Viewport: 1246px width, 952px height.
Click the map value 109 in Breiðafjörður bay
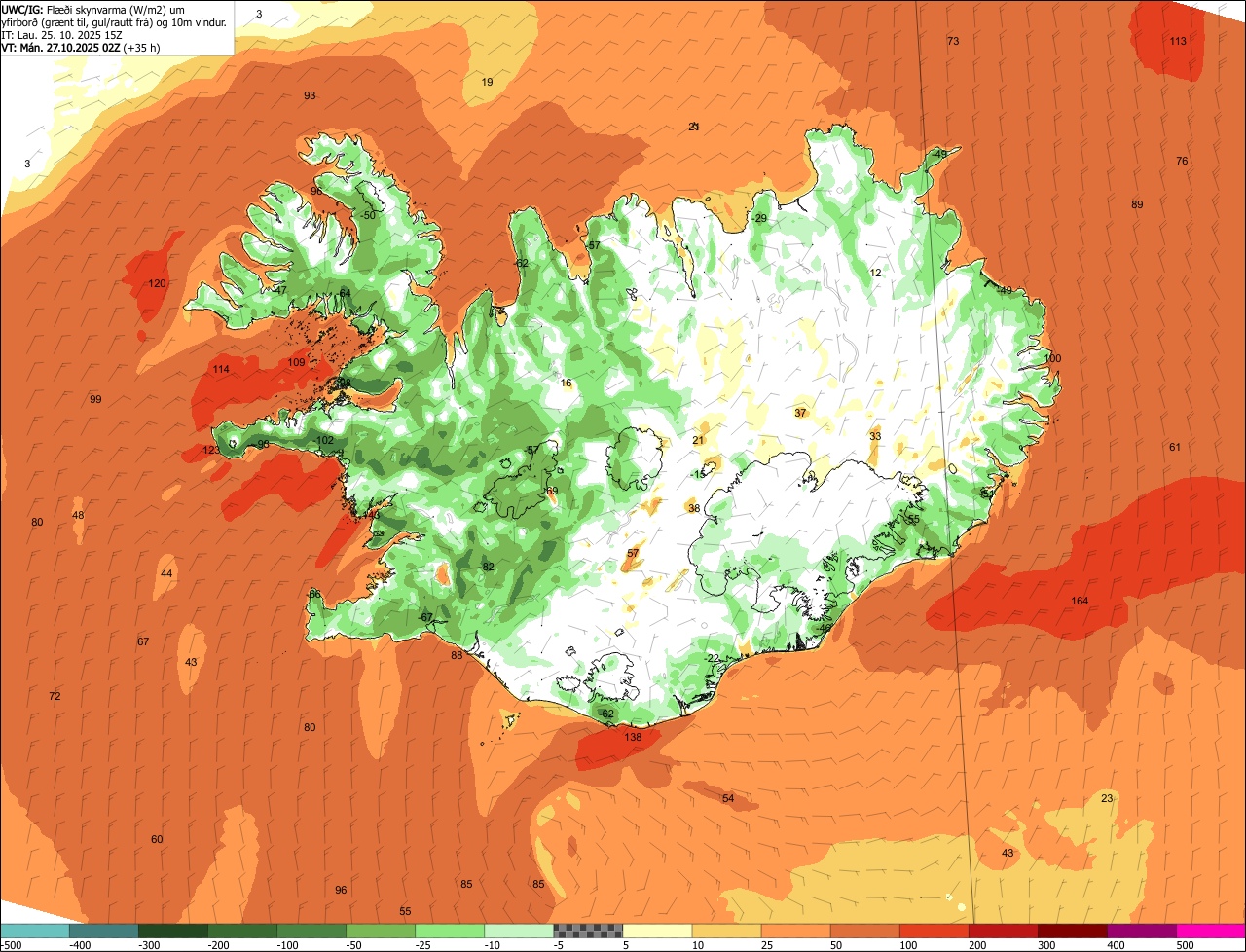pos(297,363)
